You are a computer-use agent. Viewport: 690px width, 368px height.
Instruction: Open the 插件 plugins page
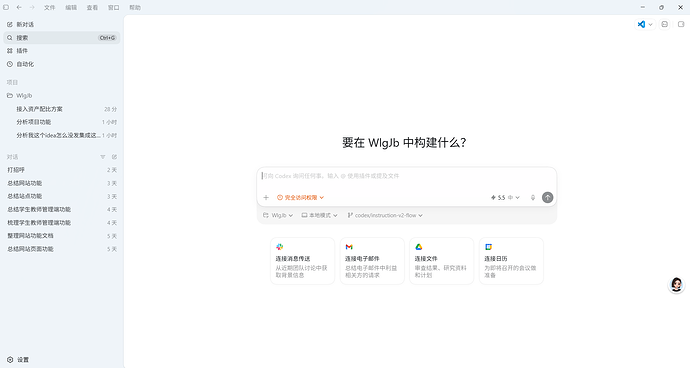click(x=62, y=51)
